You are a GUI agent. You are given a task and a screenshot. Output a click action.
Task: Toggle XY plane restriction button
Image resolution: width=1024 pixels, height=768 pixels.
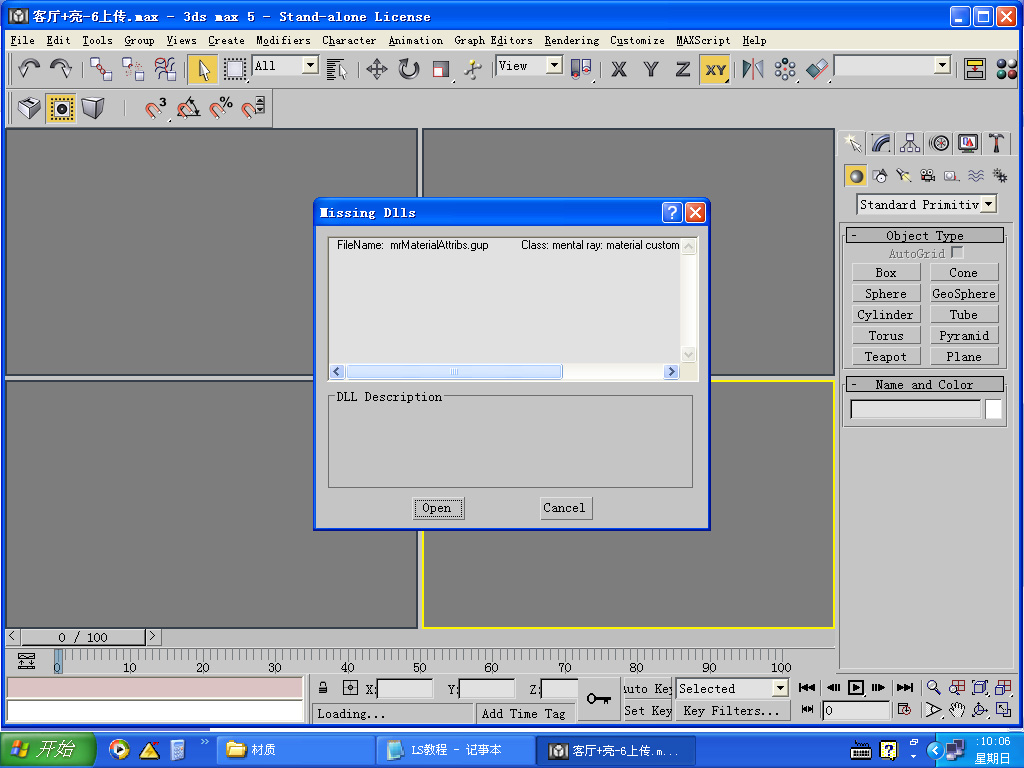(x=715, y=69)
